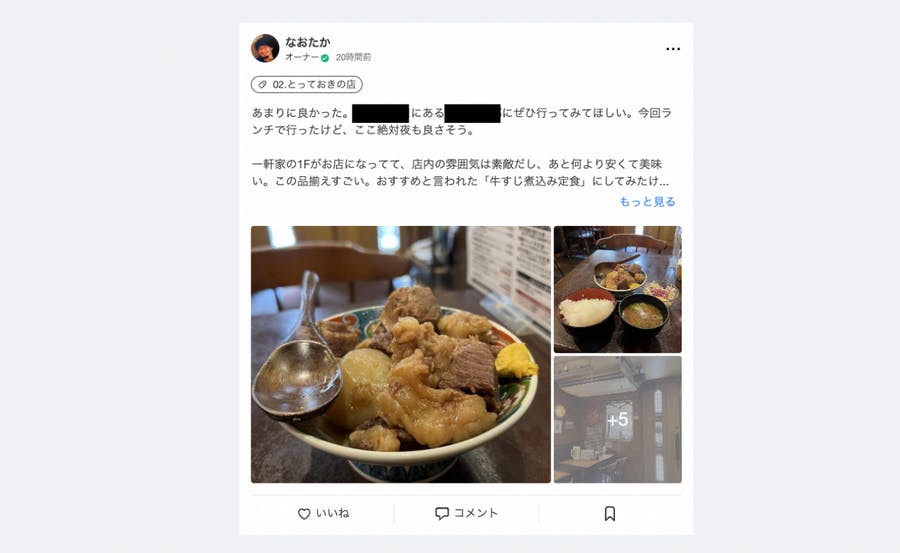The width and height of the screenshot is (900, 553).
Task: Bookmark this post with the bookmark icon
Action: 610,513
